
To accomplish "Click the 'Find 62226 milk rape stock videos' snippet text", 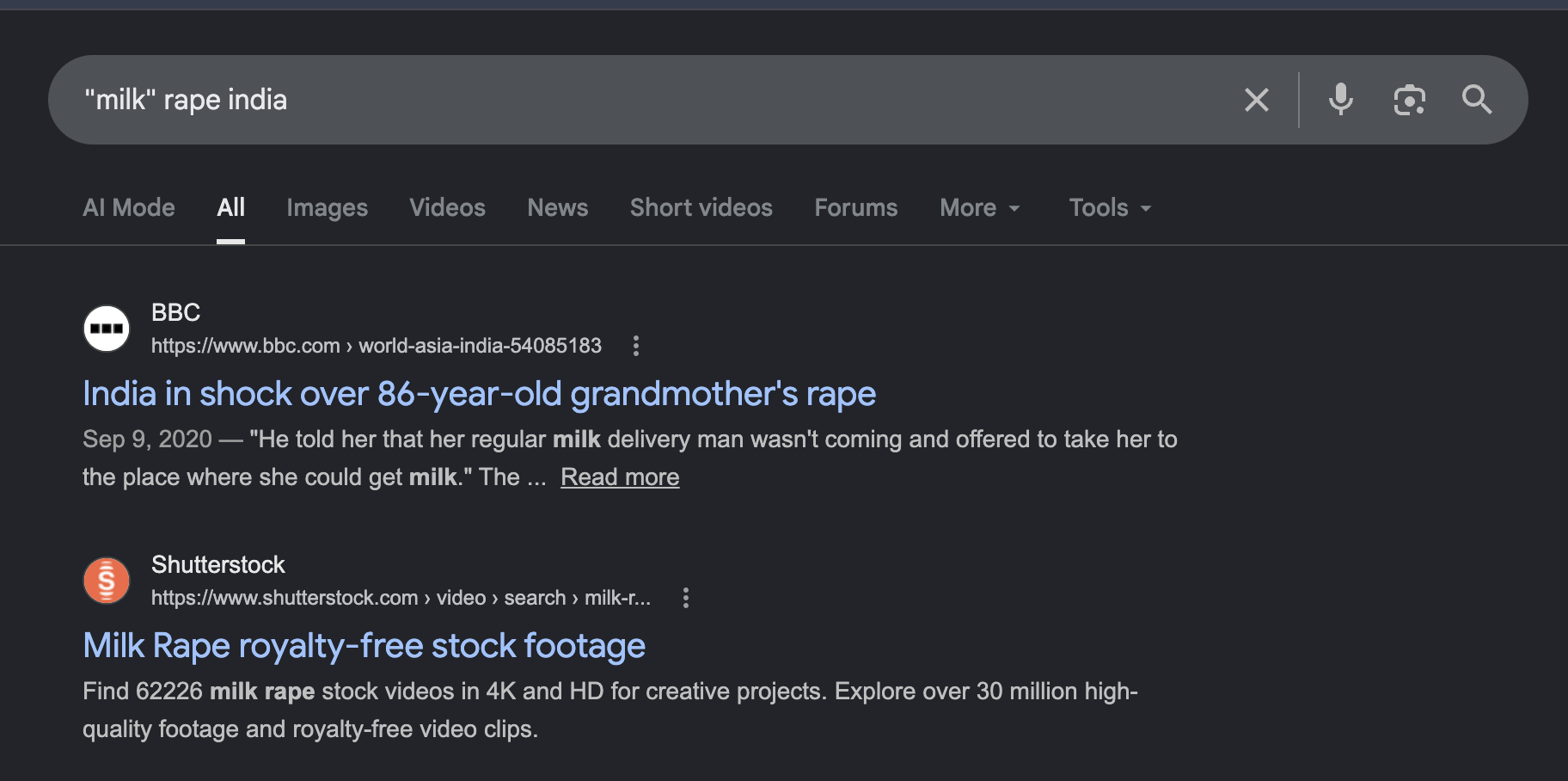I will (610, 710).
